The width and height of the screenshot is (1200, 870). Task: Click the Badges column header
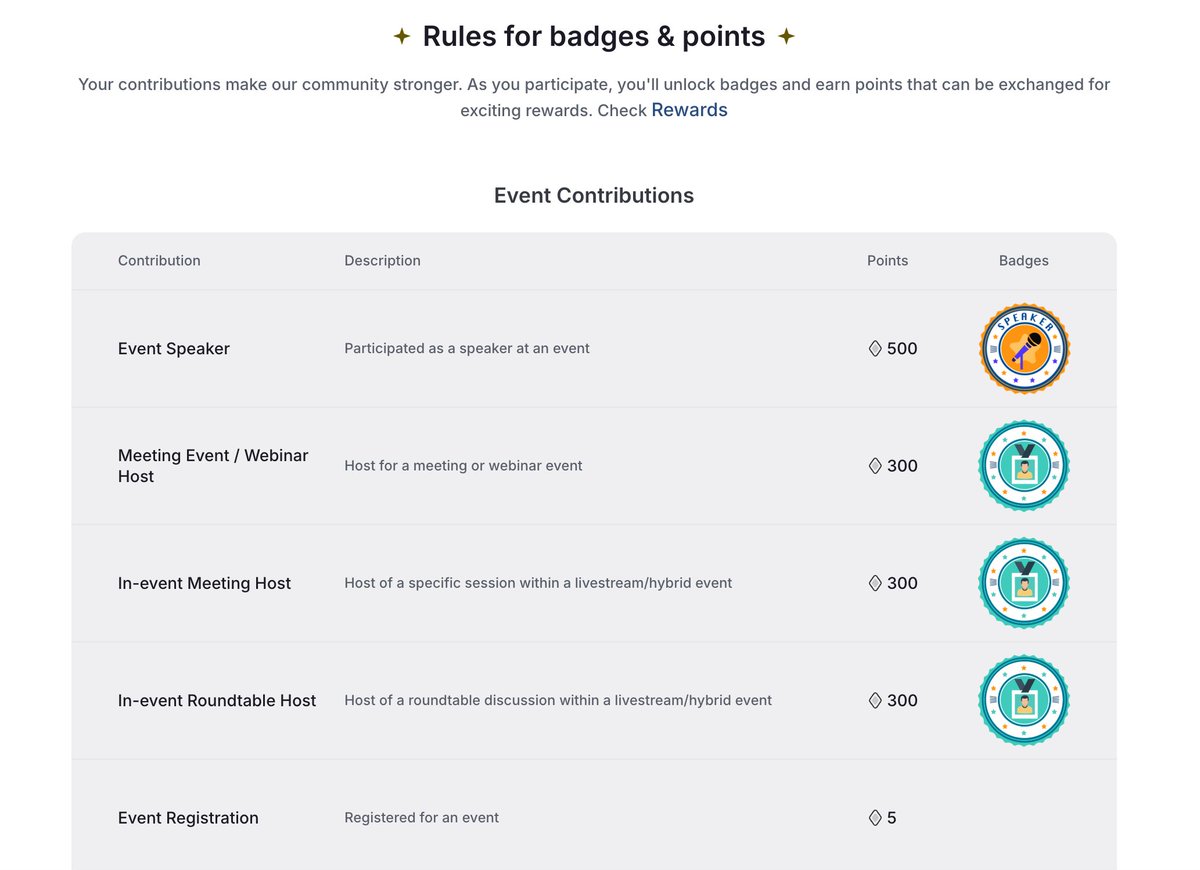pyautogui.click(x=1023, y=261)
